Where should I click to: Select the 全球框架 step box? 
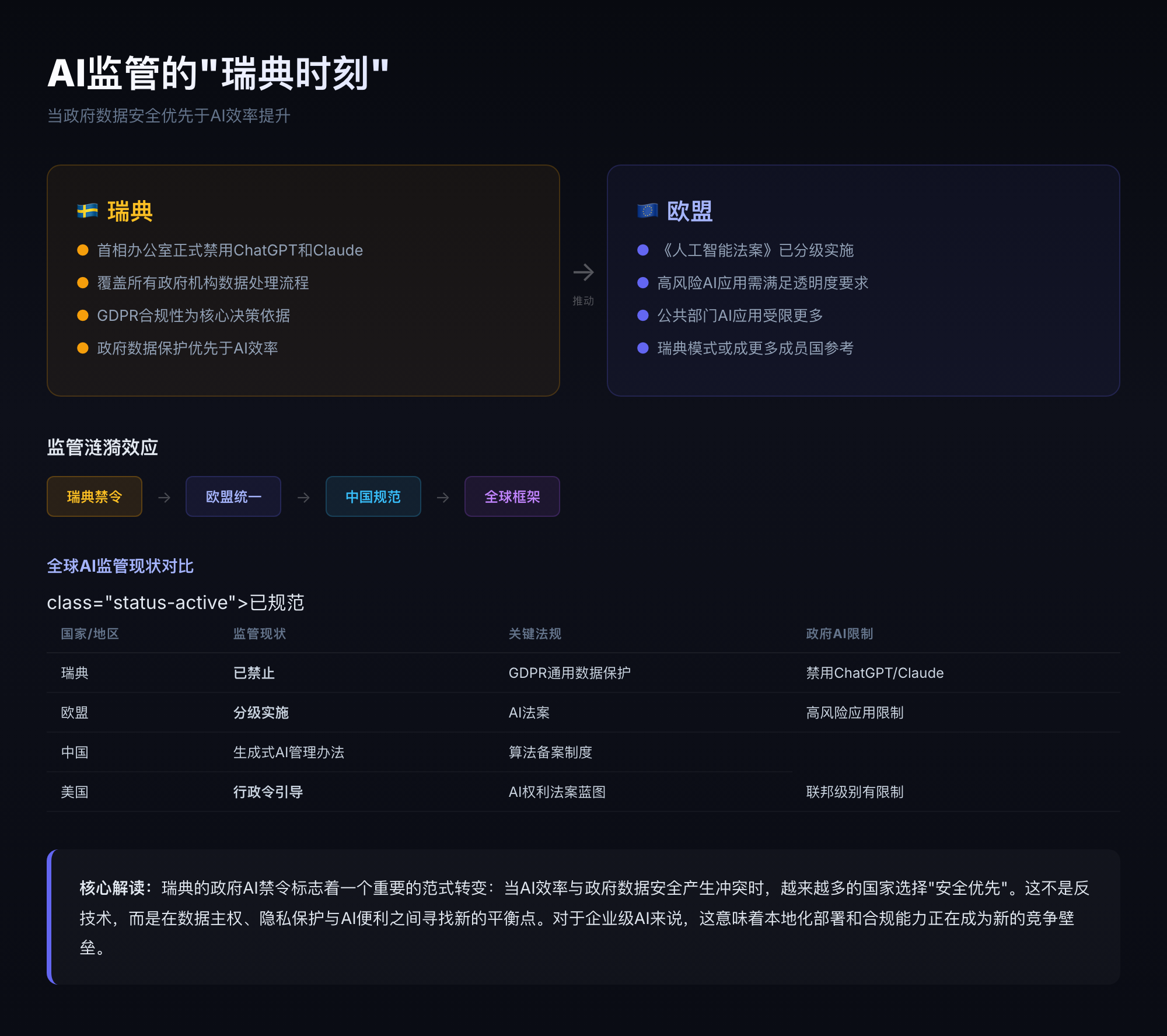pyautogui.click(x=512, y=496)
